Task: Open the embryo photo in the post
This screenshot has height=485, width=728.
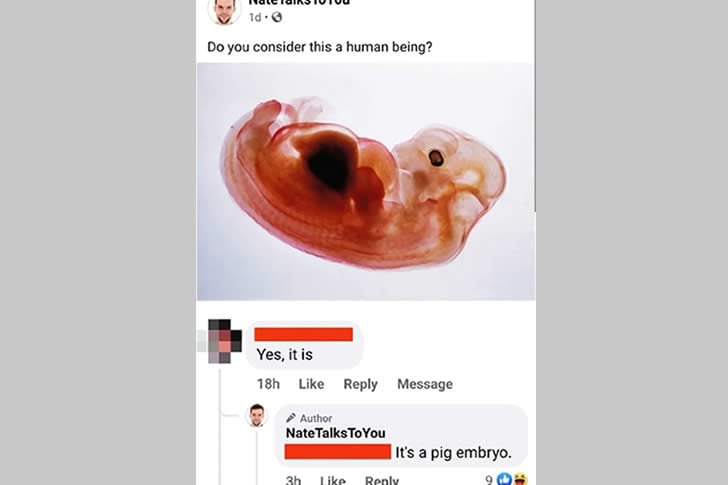Action: 365,181
